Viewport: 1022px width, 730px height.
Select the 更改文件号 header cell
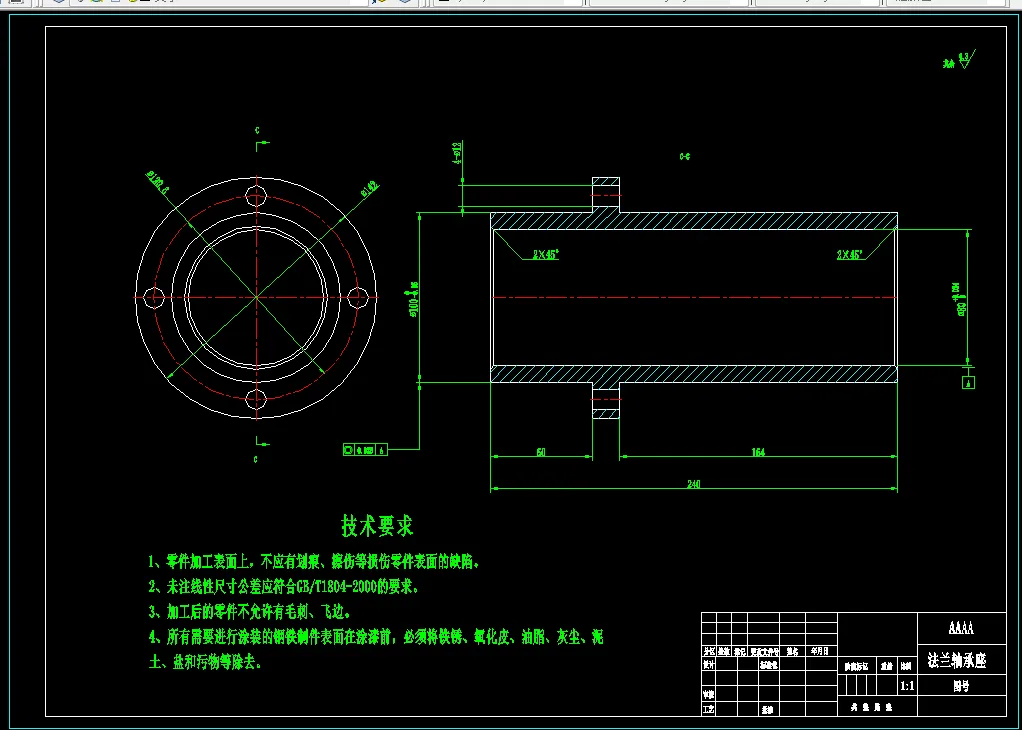pos(765,650)
